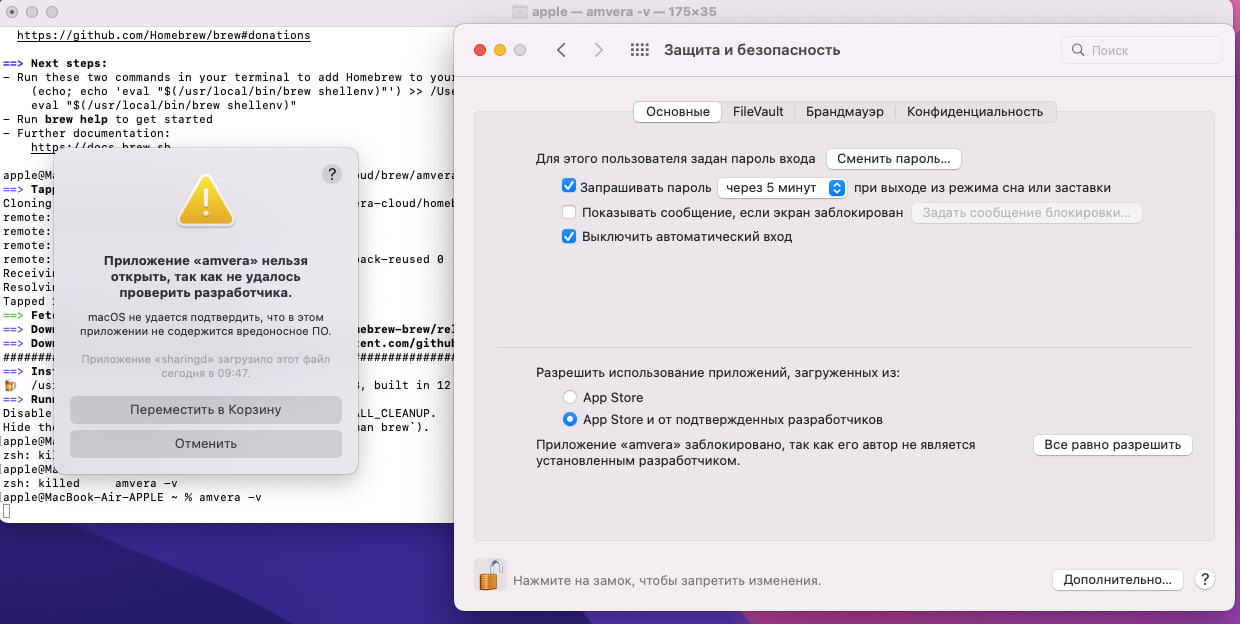This screenshot has width=1240, height=624.
Task: Click the lock icon to prevent changes
Action: click(490, 575)
